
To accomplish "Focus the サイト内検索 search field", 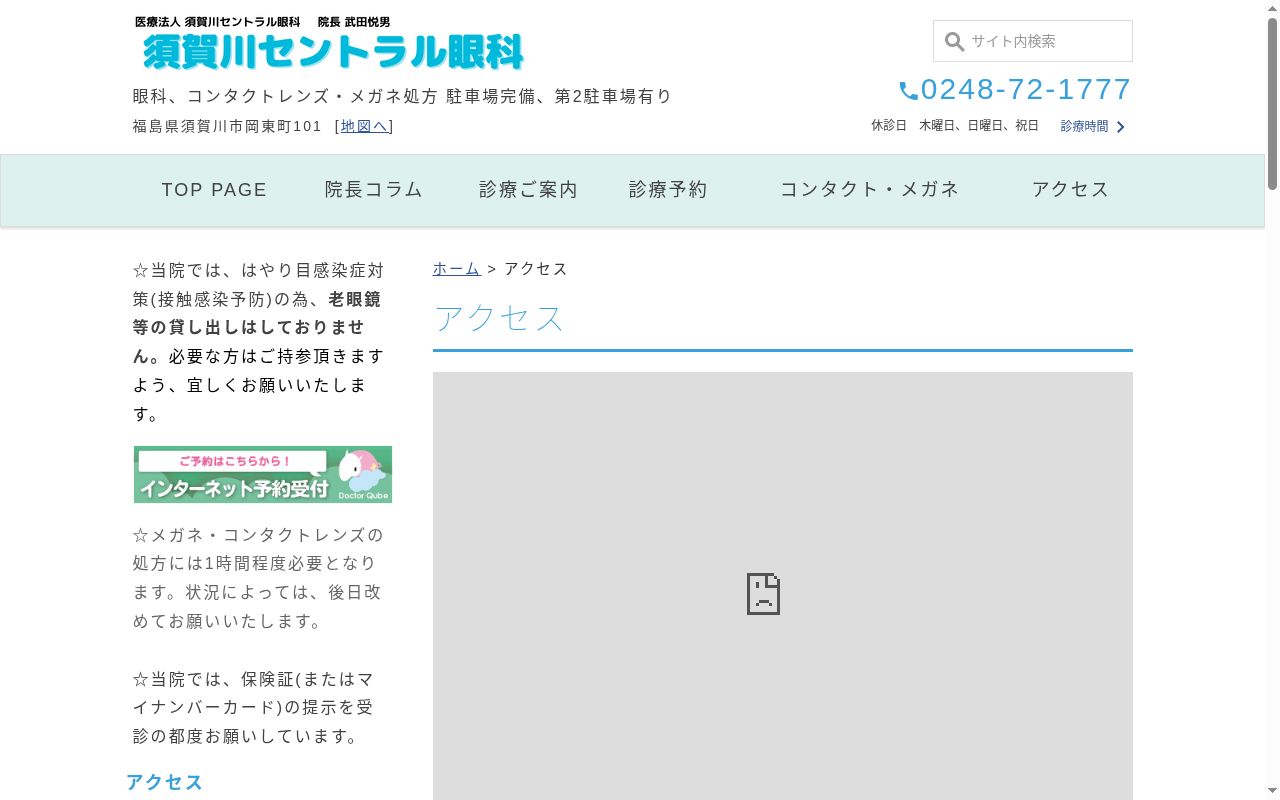I will tap(1033, 41).
